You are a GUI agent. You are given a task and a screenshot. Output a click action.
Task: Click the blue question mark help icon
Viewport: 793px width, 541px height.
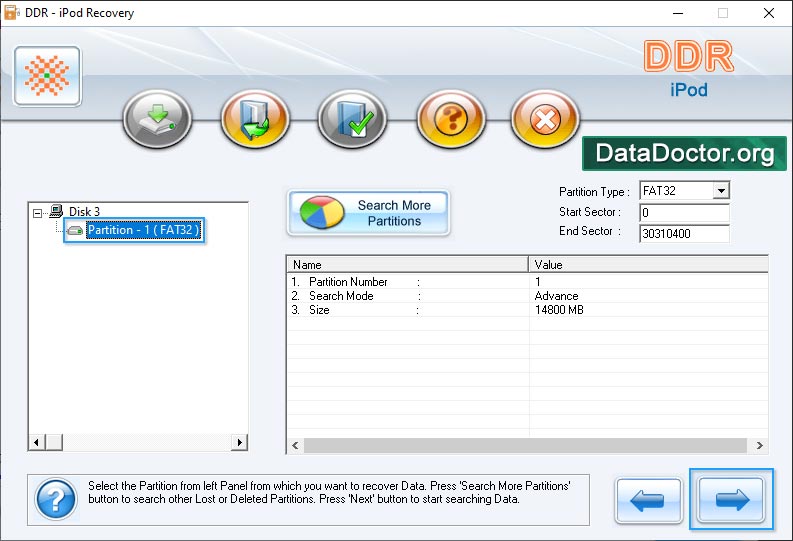pos(56,500)
